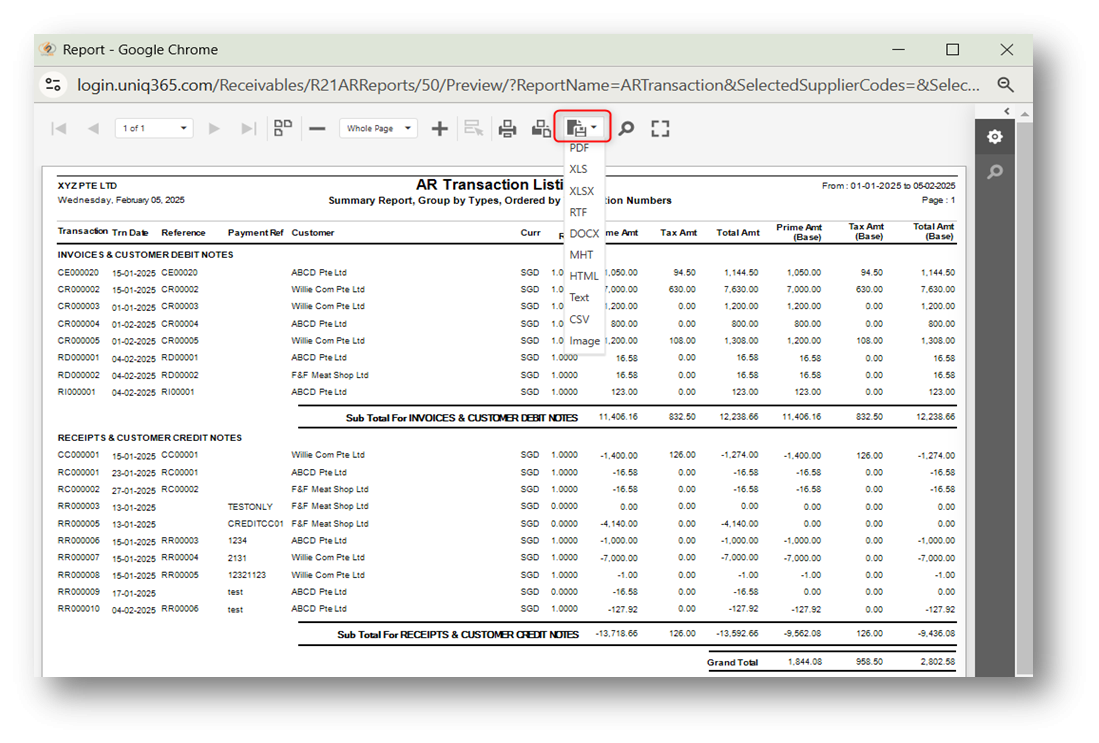Toggle multi-page view mode
1099x743 pixels.
point(282,128)
